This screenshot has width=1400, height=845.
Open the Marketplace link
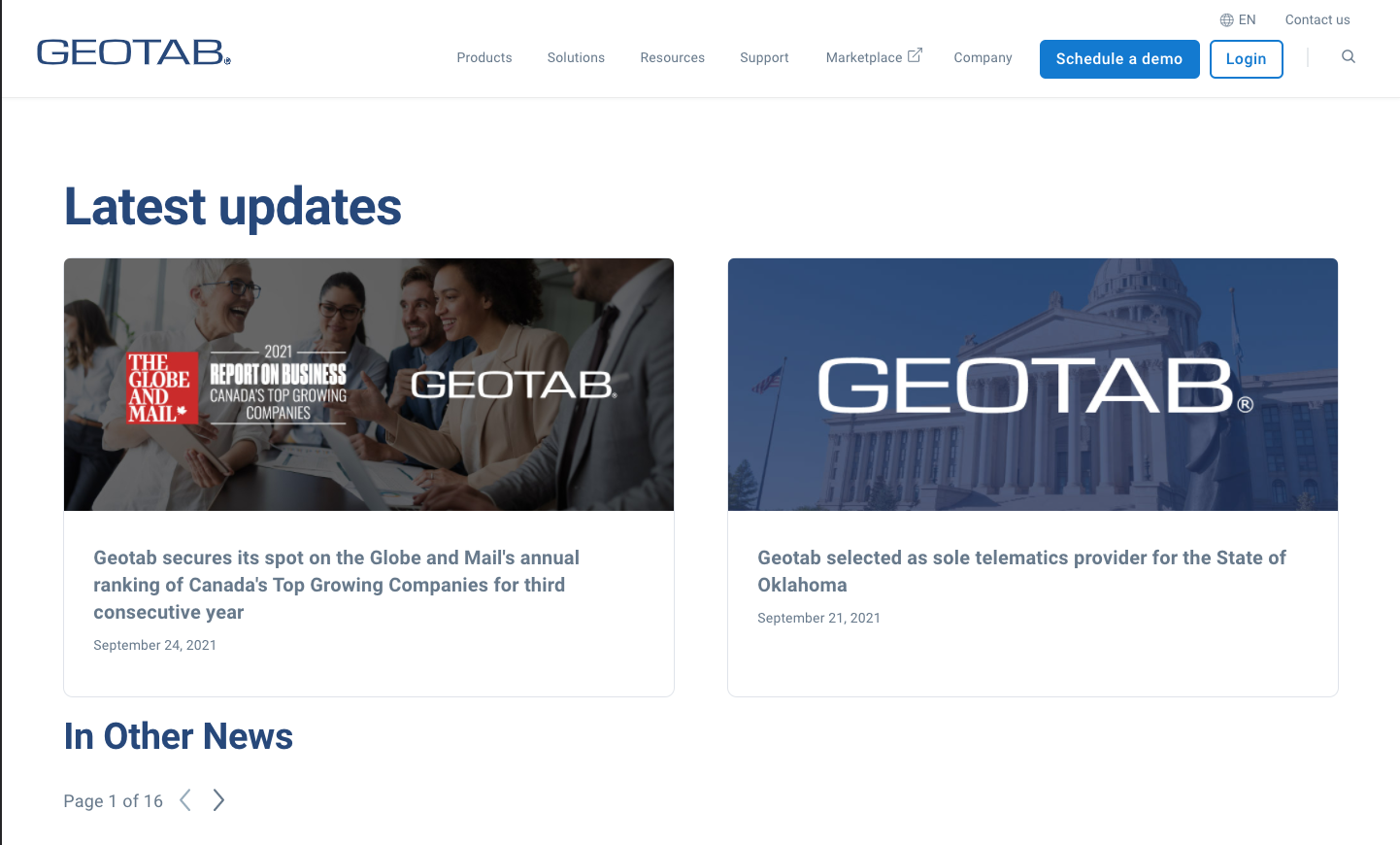point(864,58)
